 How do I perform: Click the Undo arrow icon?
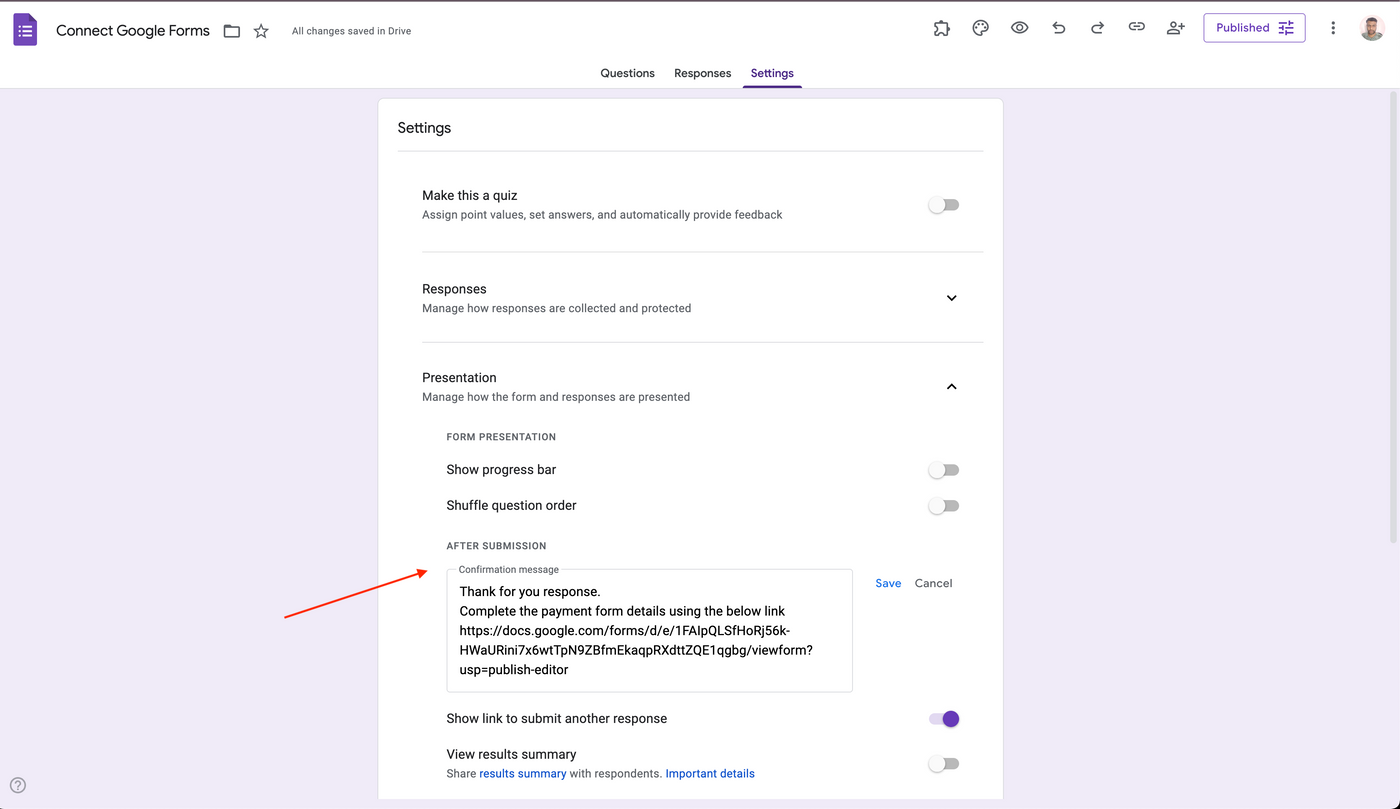tap(1058, 28)
